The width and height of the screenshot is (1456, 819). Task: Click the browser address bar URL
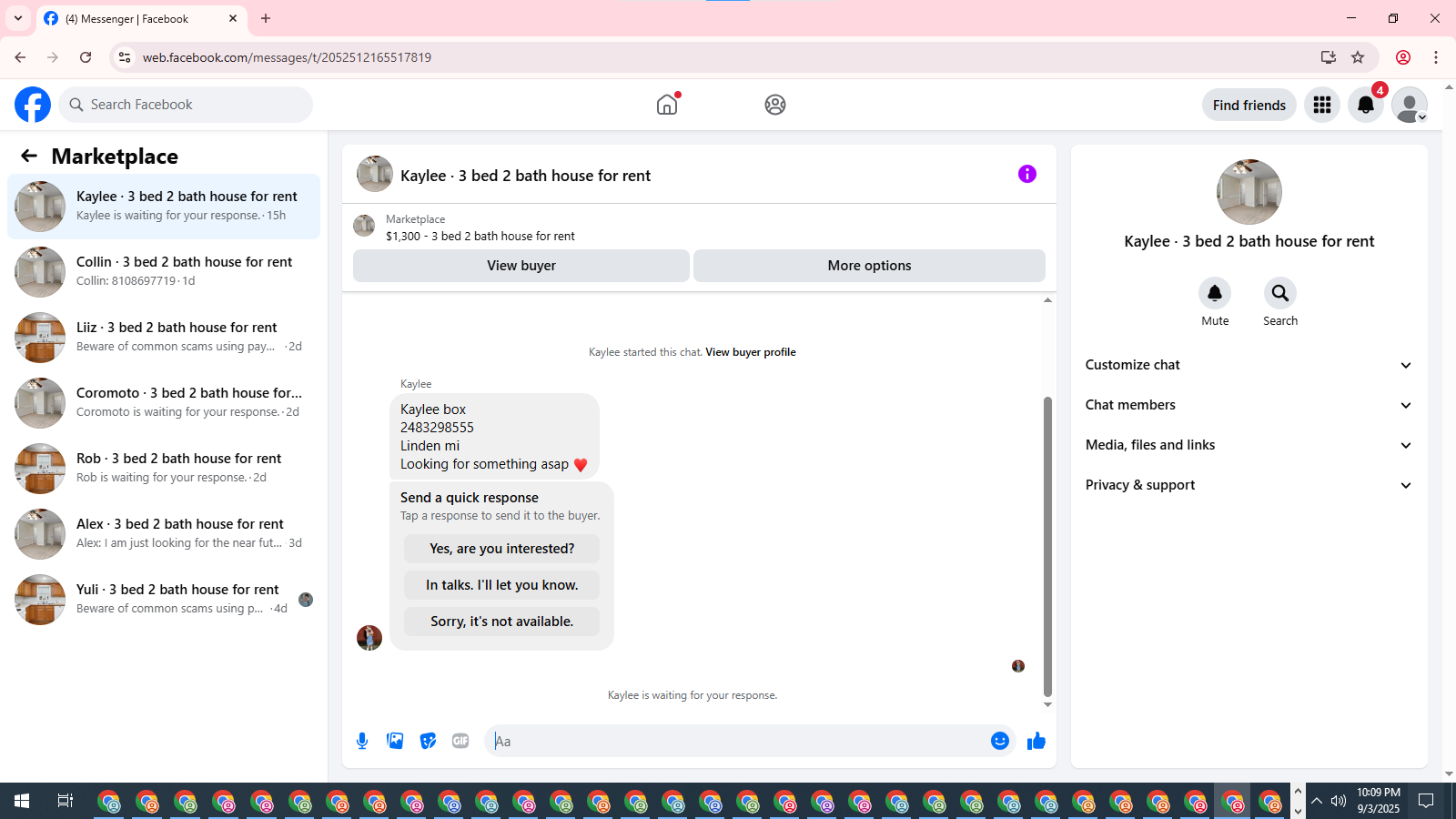tap(287, 57)
